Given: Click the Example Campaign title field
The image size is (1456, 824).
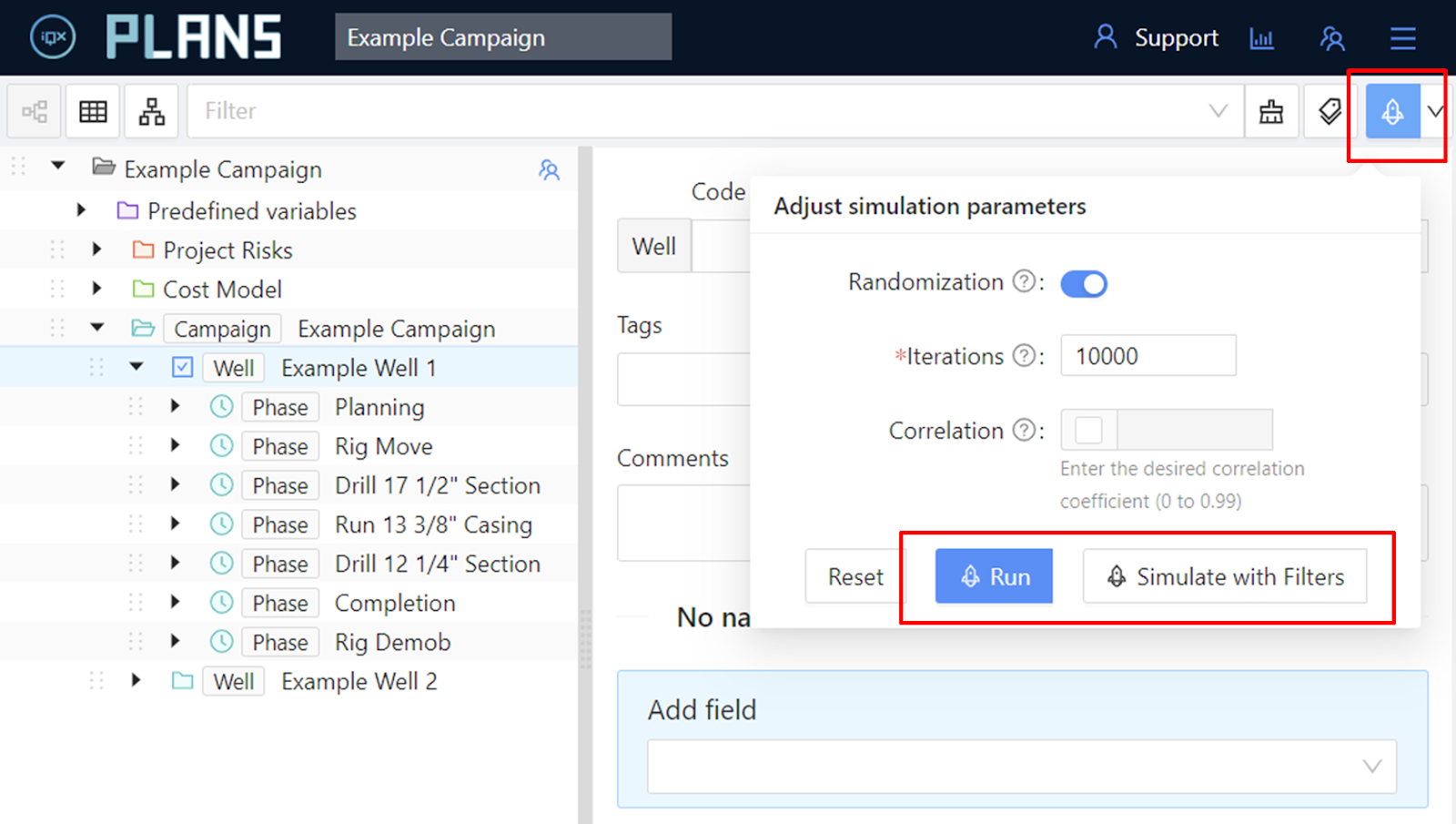Looking at the screenshot, I should coord(503,37).
